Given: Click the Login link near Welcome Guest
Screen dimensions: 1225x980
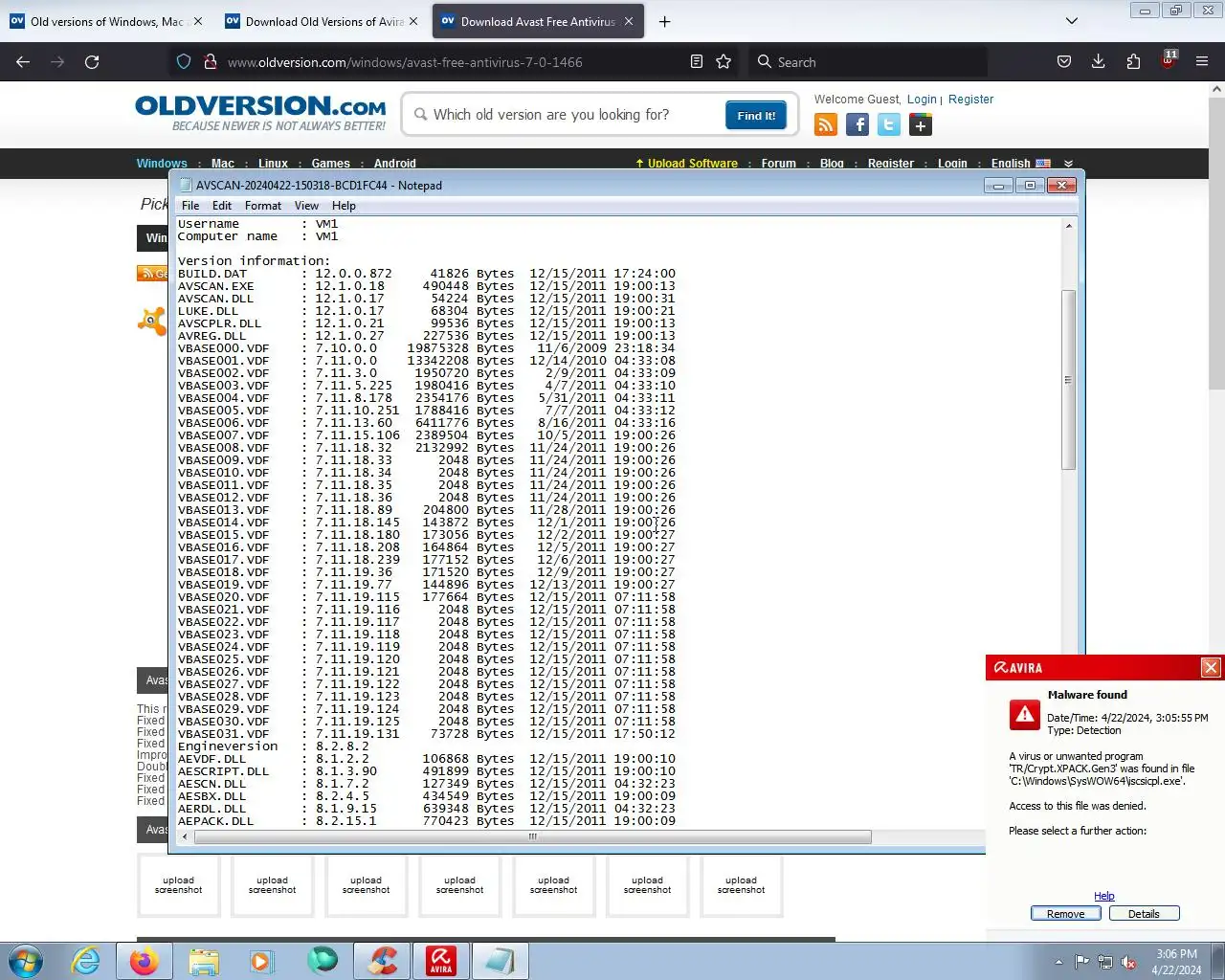Looking at the screenshot, I should tap(922, 100).
